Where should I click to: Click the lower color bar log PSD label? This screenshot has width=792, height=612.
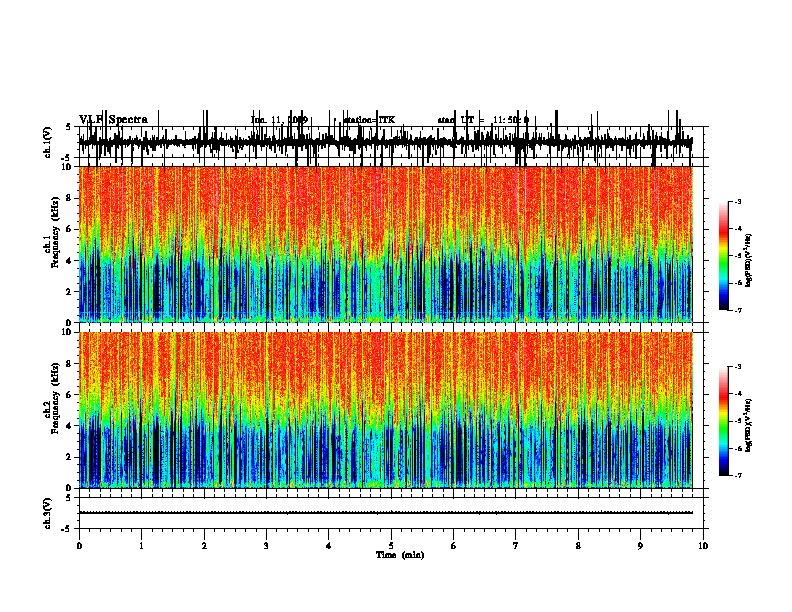pos(748,426)
